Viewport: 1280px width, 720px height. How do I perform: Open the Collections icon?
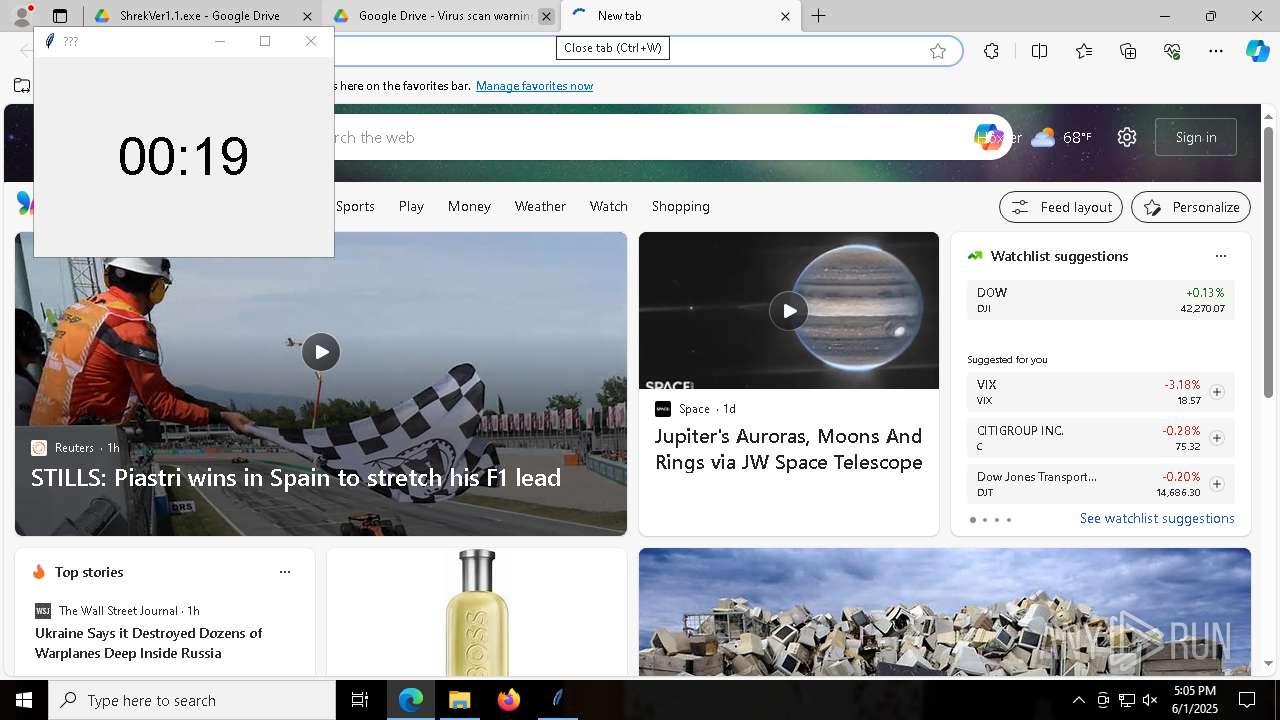[1128, 51]
